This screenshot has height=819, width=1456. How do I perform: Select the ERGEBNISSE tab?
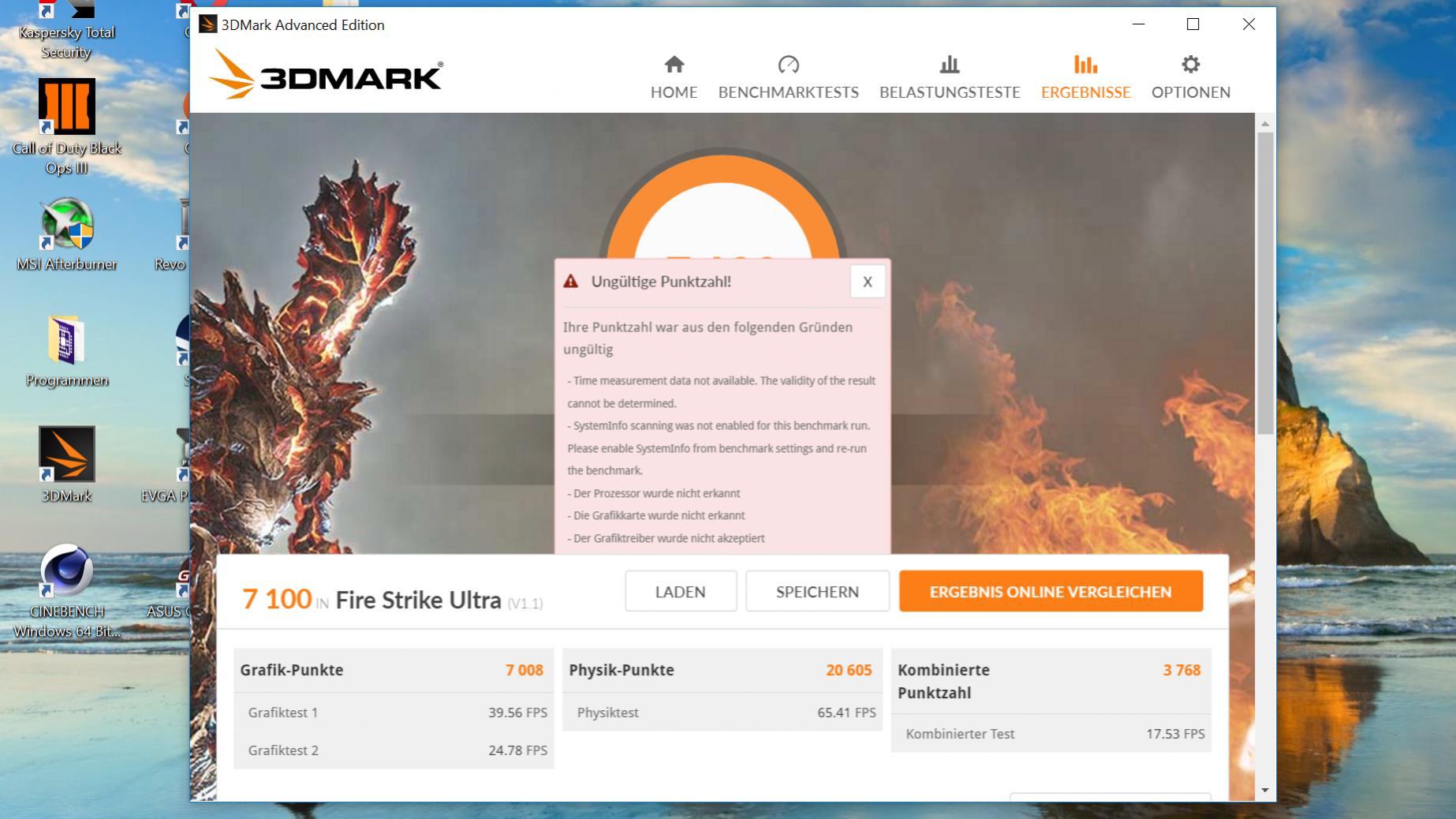1085,77
